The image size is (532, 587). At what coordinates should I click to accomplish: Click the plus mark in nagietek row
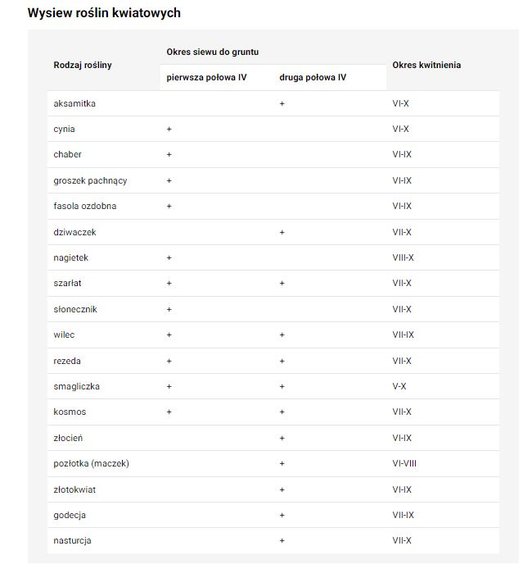click(x=169, y=258)
